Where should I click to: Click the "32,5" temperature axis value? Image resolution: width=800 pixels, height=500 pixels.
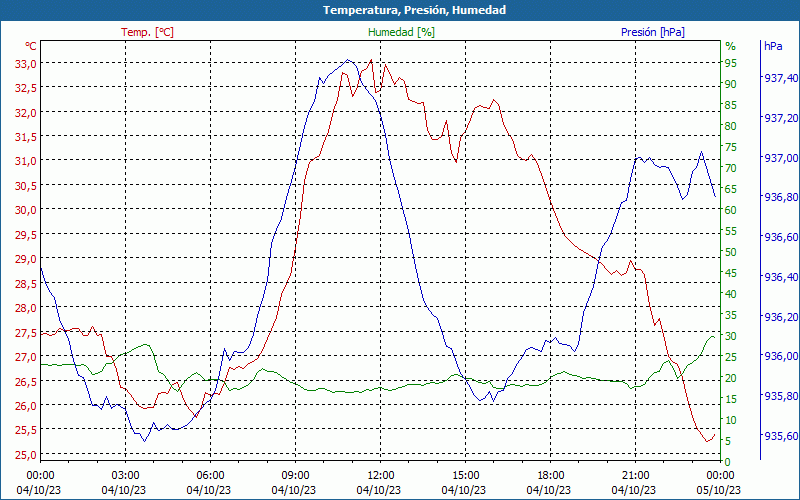pyautogui.click(x=26, y=88)
